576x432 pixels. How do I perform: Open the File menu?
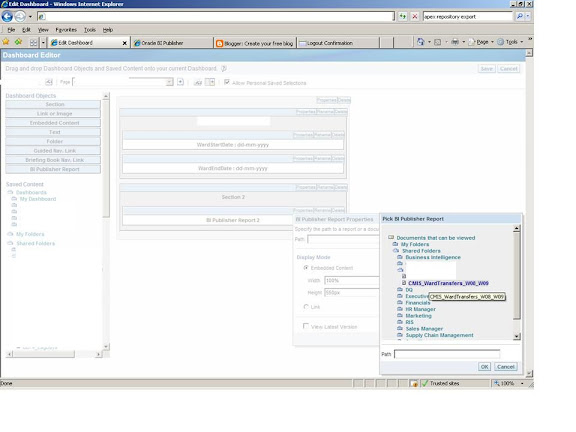pos(11,30)
